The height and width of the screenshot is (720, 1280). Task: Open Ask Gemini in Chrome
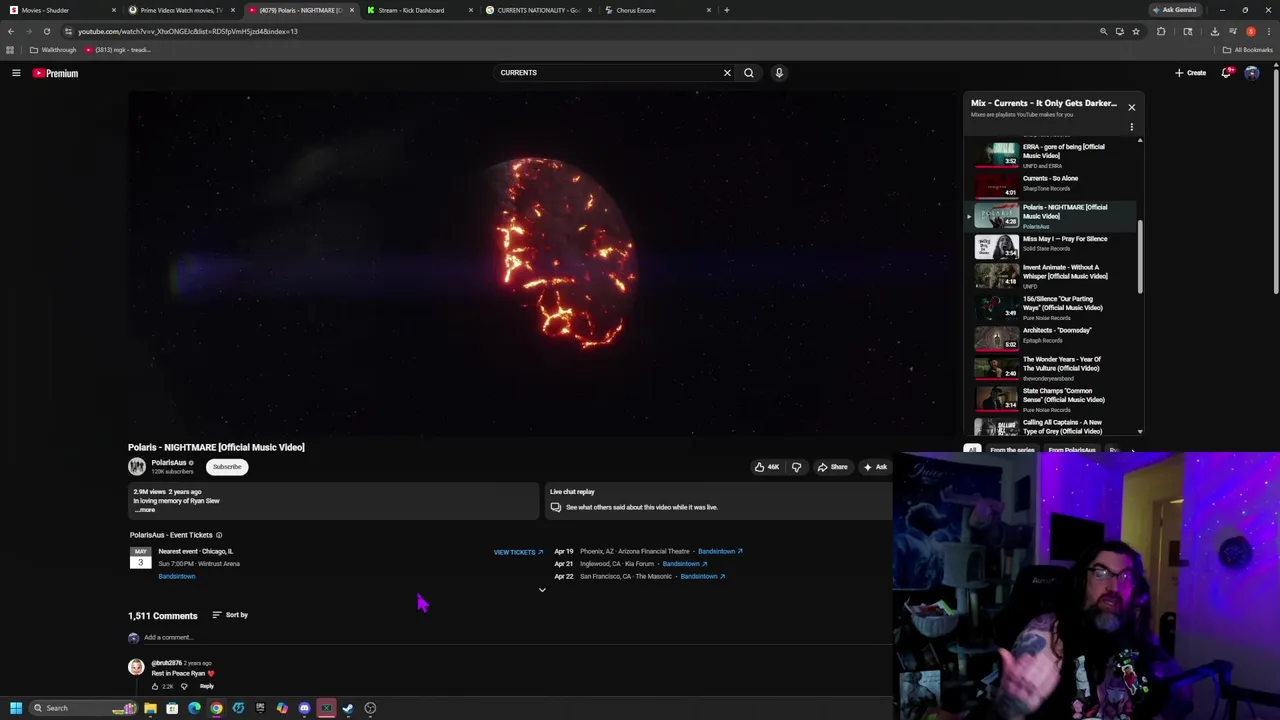point(1175,10)
